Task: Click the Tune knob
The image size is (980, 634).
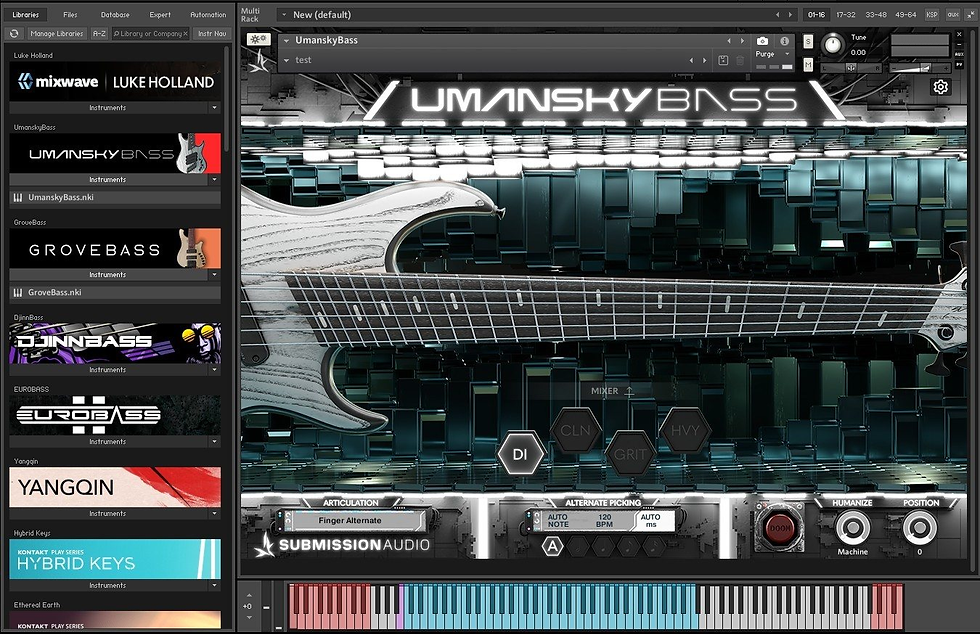Action: (x=832, y=44)
